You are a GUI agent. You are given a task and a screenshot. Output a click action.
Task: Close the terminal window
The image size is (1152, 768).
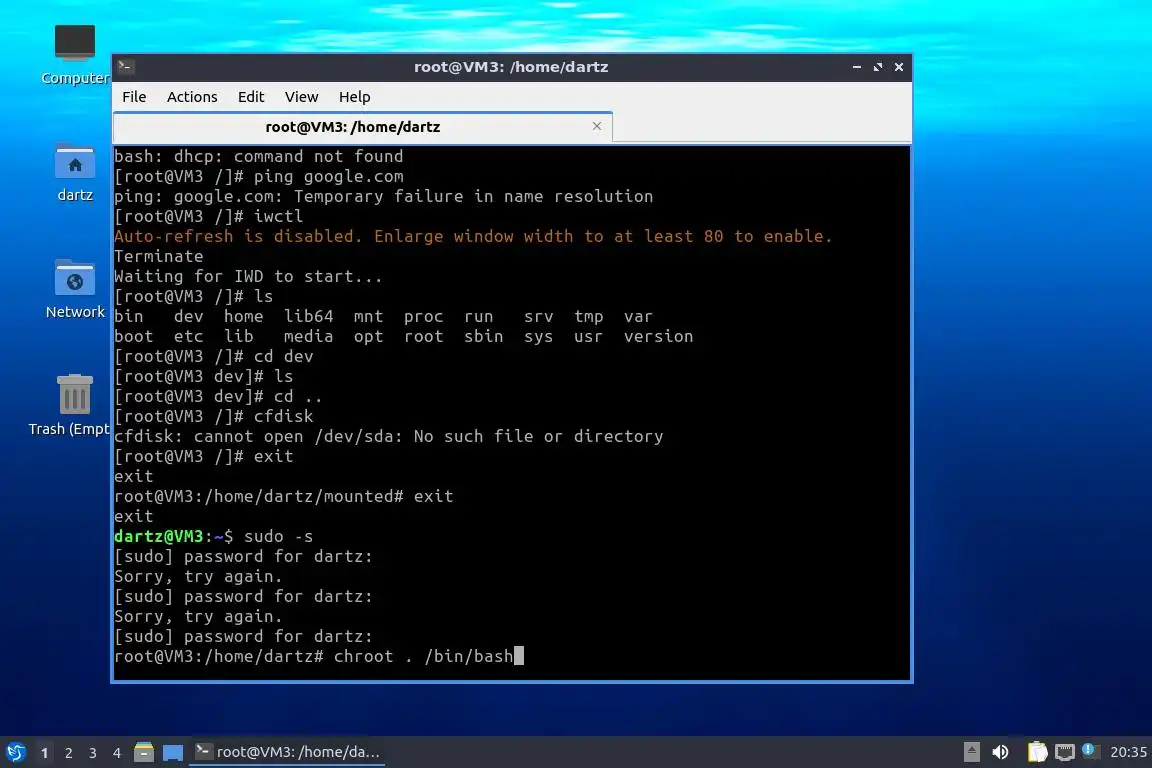(899, 67)
